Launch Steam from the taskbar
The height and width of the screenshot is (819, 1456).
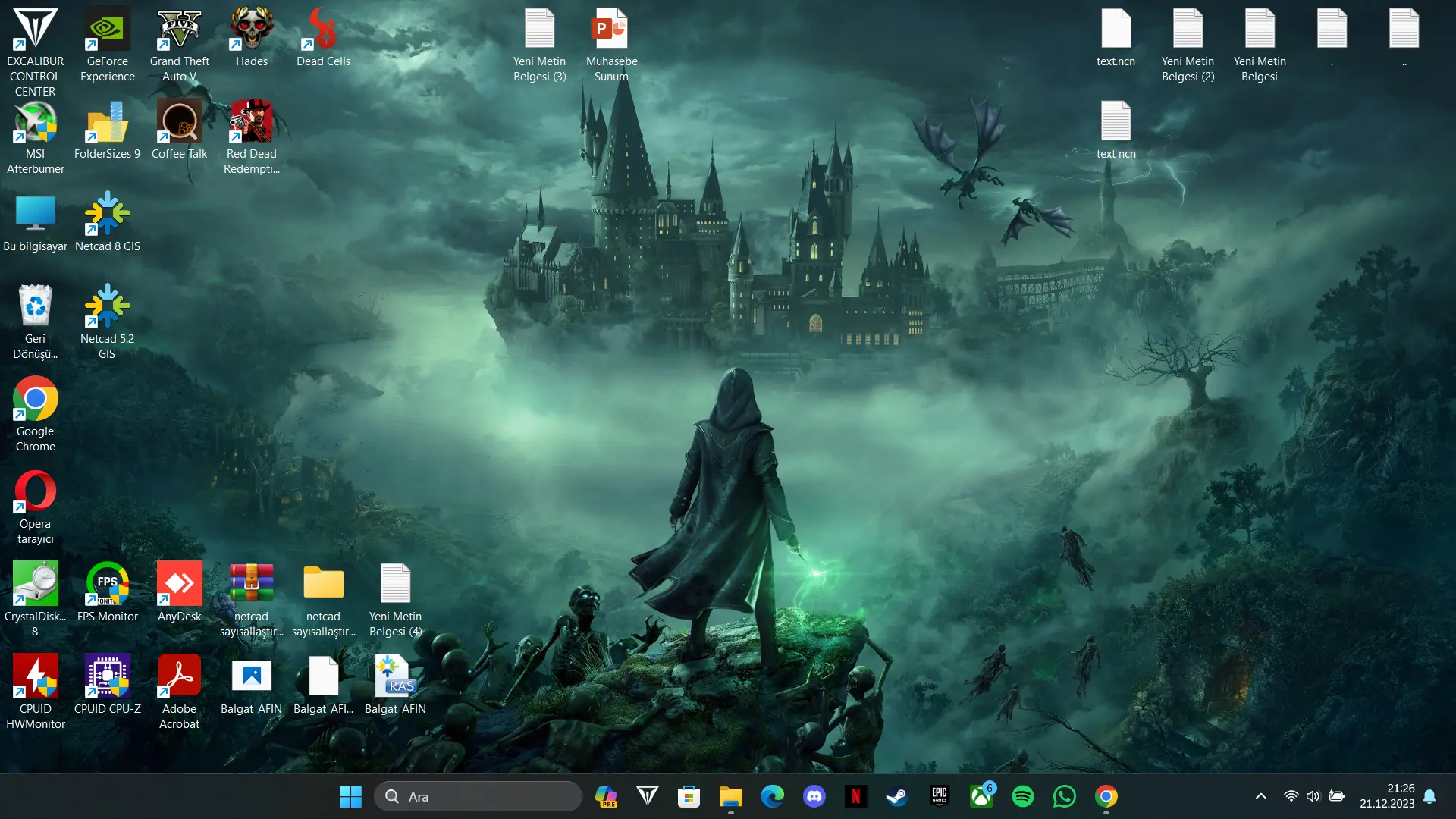[898, 796]
